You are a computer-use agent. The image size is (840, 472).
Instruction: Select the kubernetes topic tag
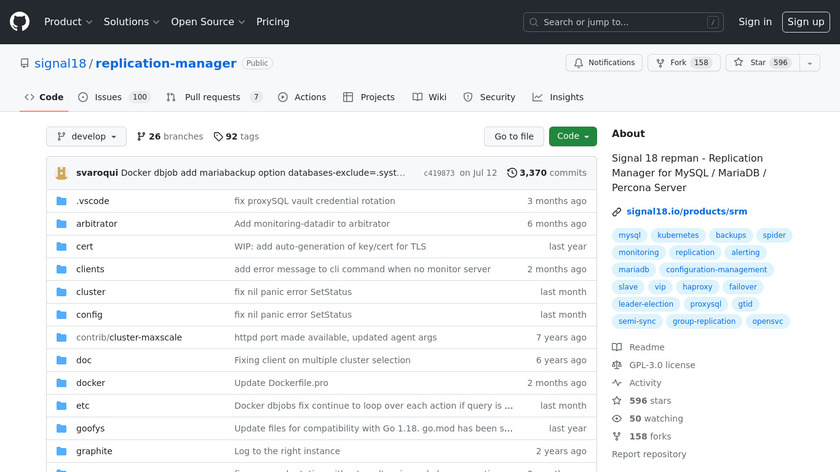tap(678, 235)
